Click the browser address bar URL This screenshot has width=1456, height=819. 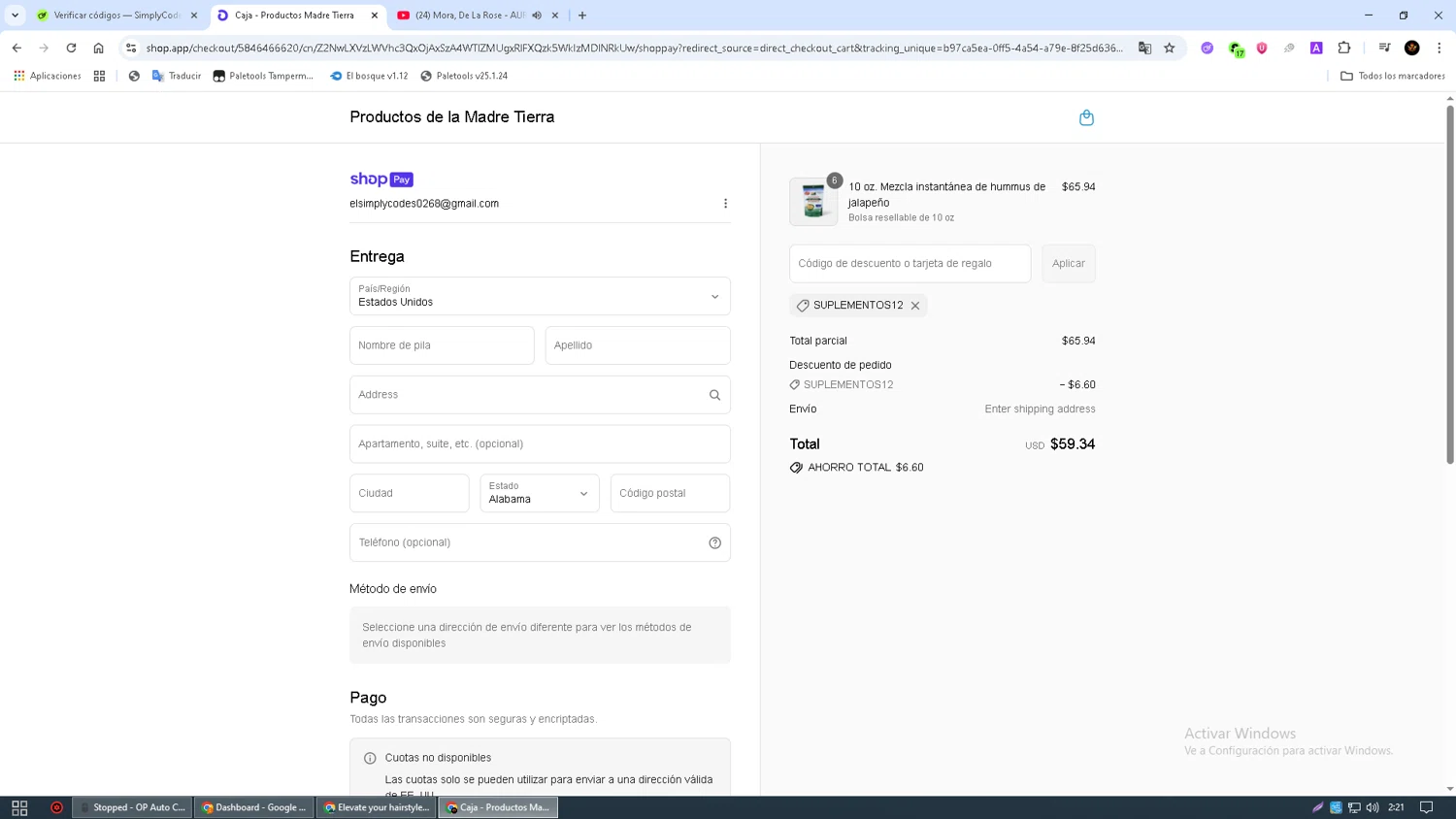(x=635, y=48)
